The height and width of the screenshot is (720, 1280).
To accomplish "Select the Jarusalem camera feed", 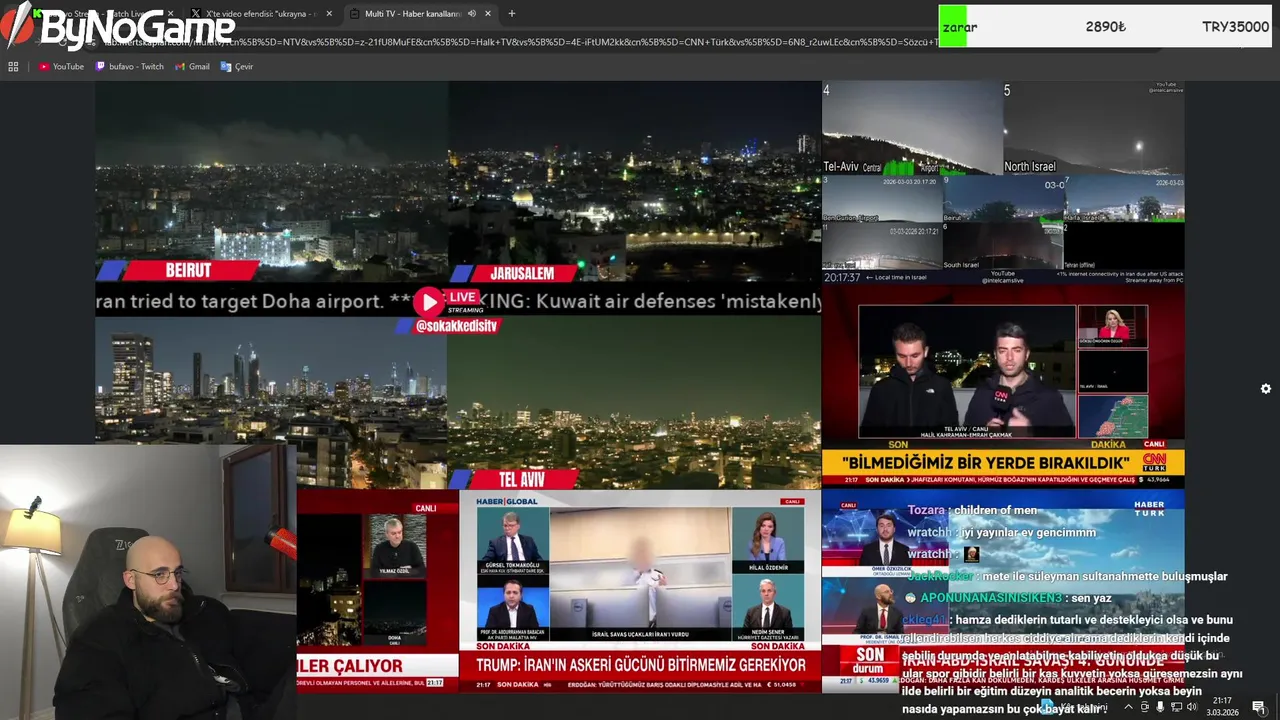I will click(635, 182).
